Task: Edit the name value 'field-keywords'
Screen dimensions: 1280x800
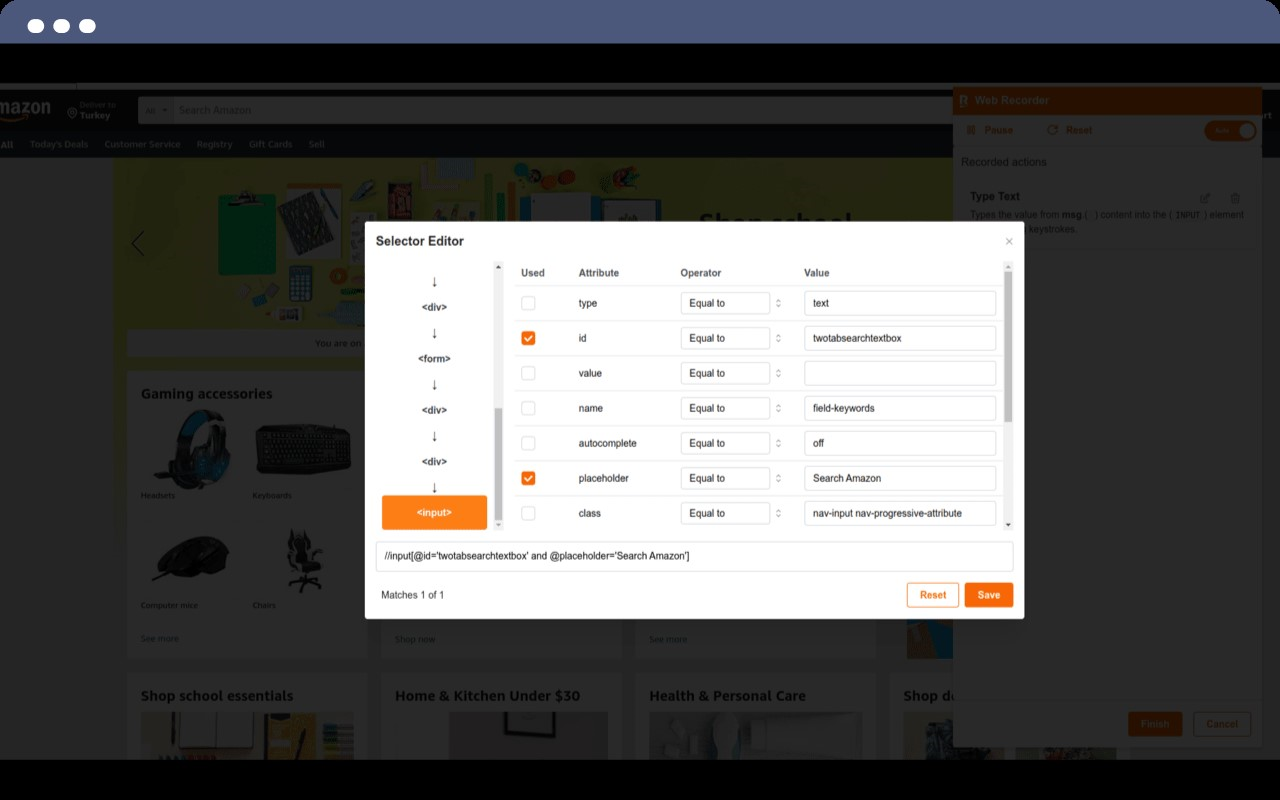Action: click(x=900, y=408)
